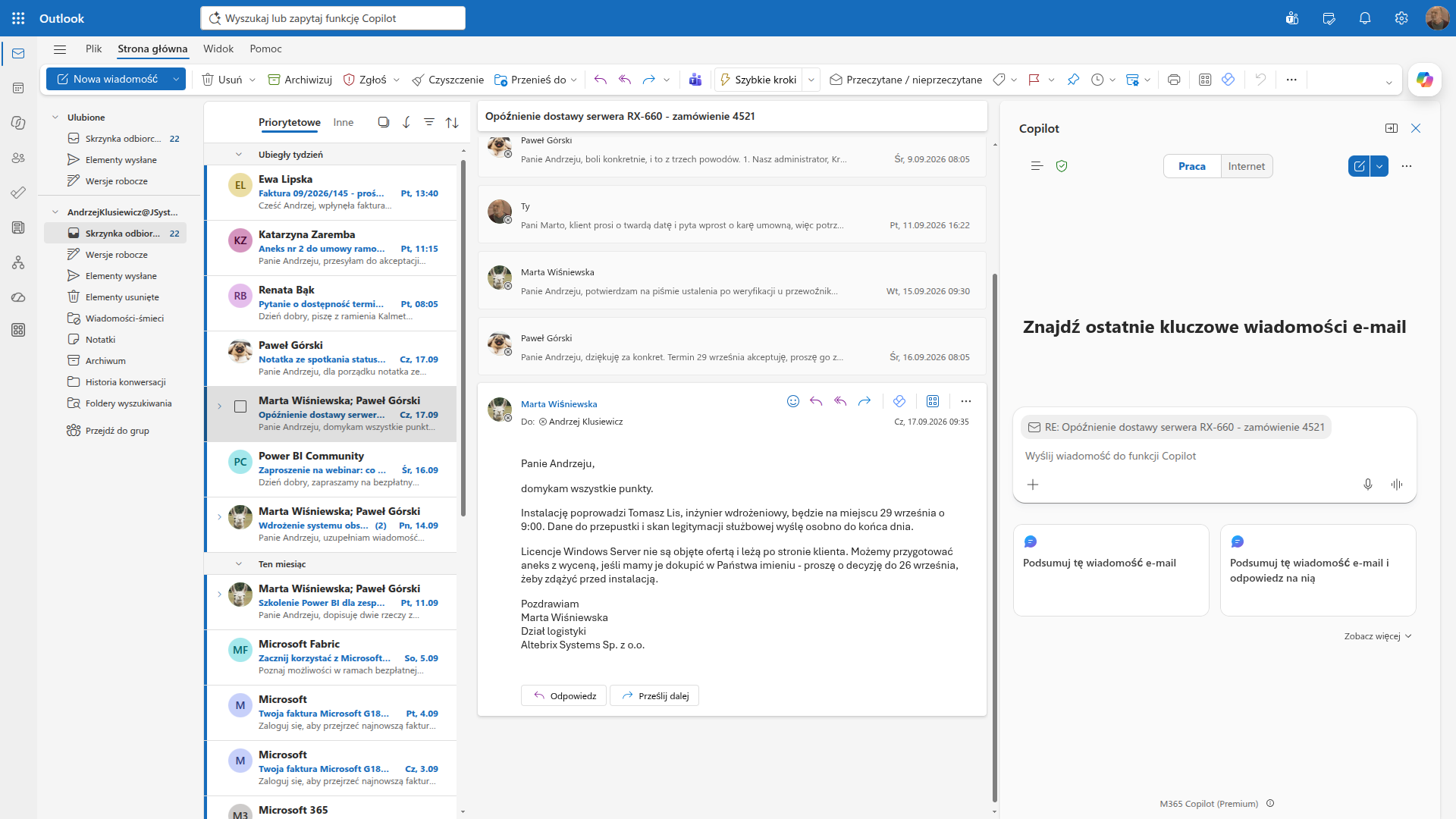
Task: Open Calendar from left rail
Action: (18, 88)
